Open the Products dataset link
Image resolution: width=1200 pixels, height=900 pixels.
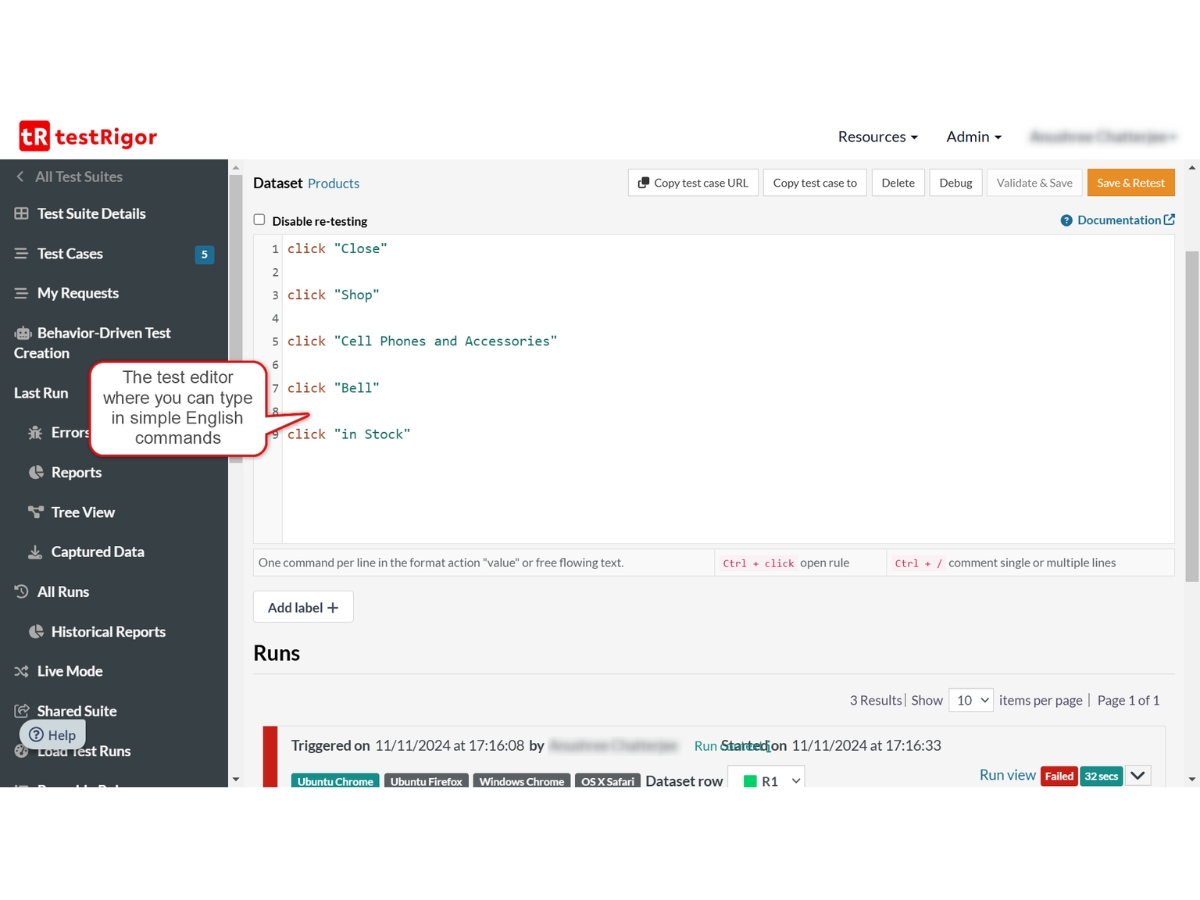tap(333, 184)
